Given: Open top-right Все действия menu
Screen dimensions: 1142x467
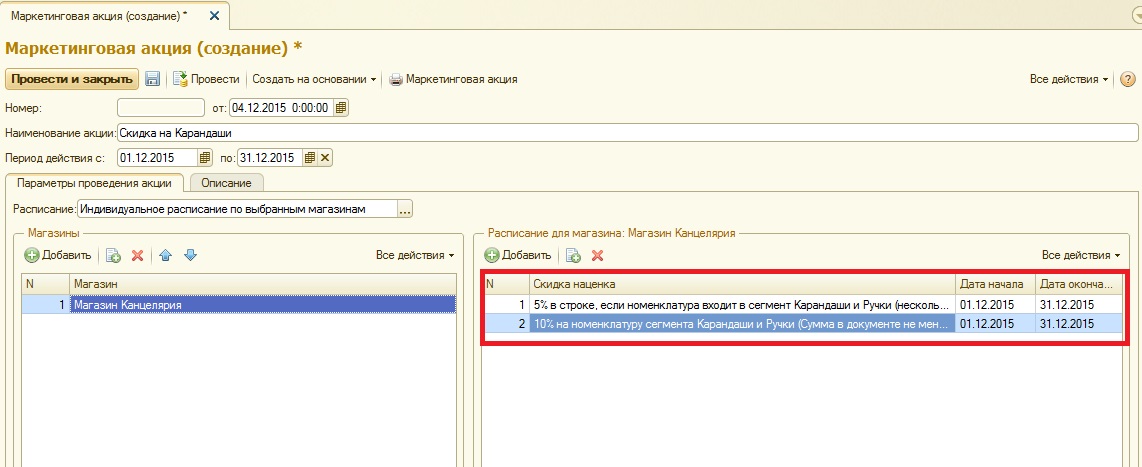Looking at the screenshot, I should (1068, 79).
